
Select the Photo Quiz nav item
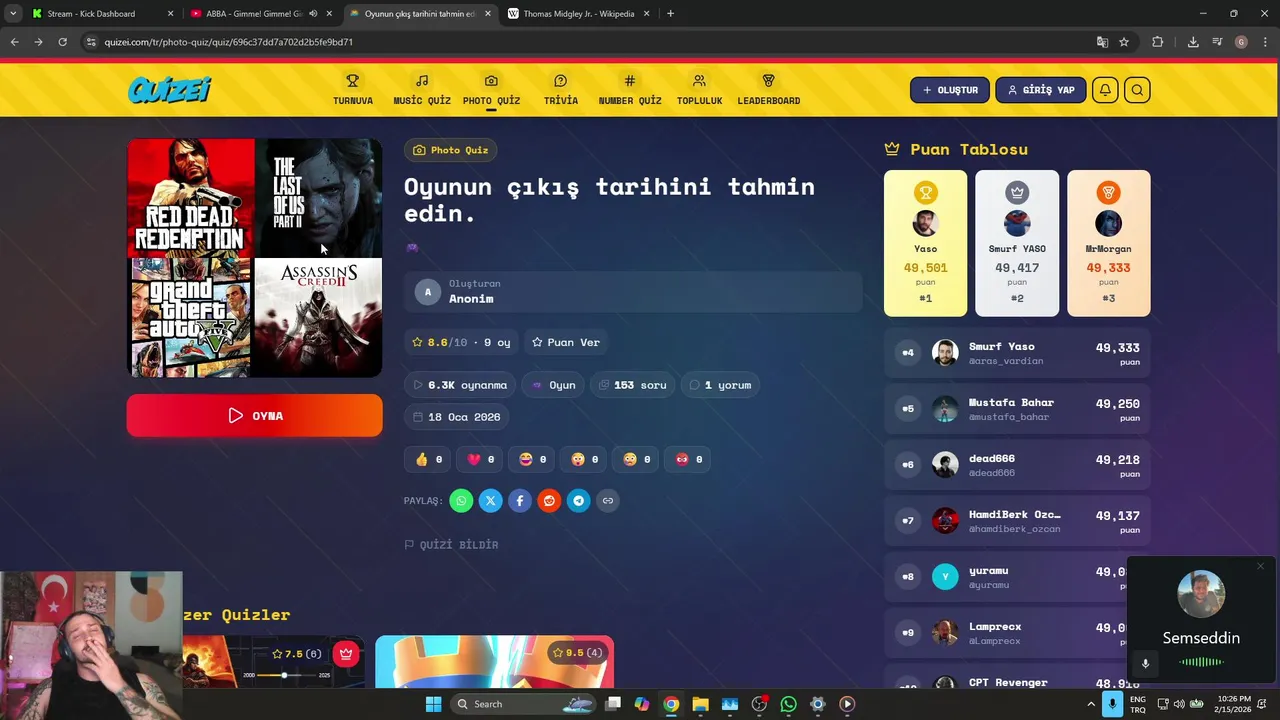coord(491,90)
